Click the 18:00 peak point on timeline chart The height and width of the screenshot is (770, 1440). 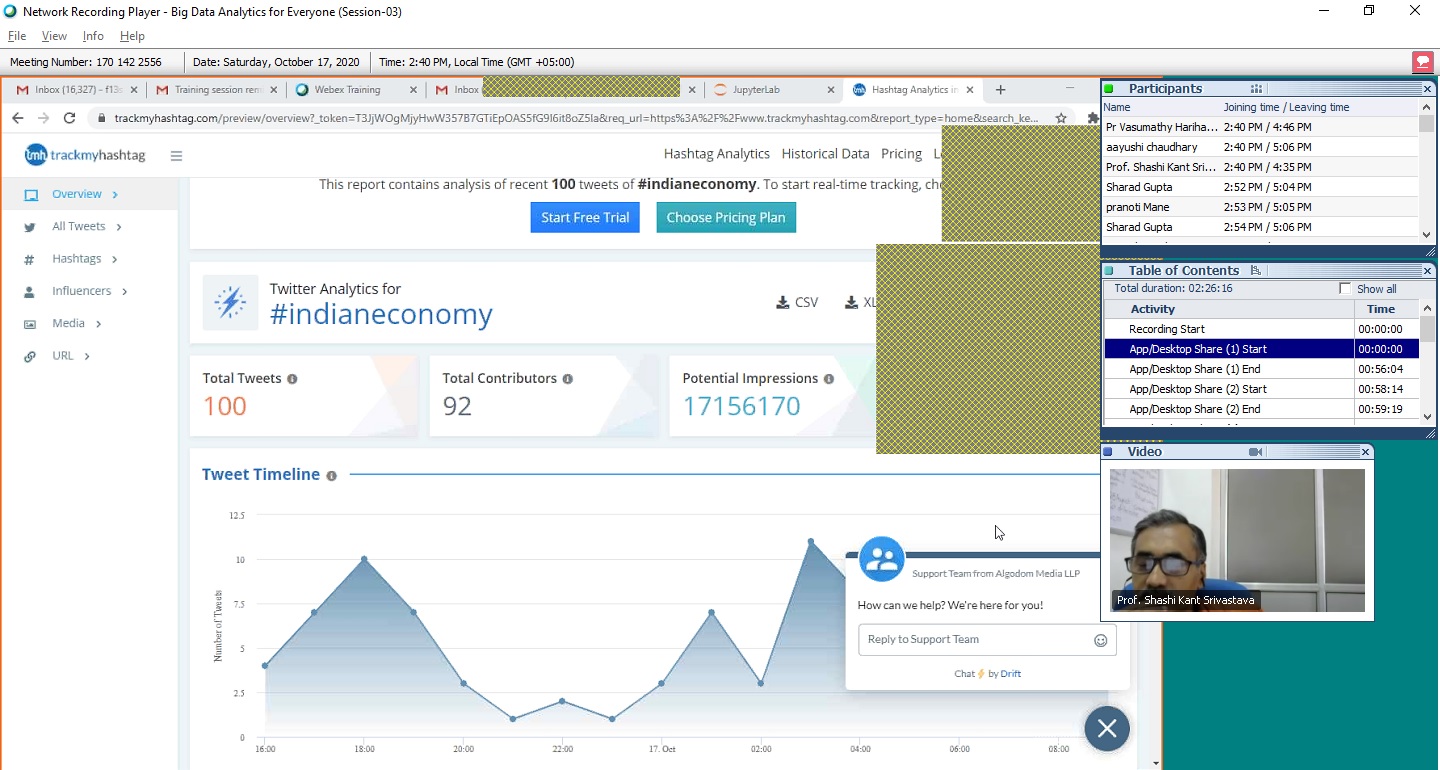click(364, 559)
